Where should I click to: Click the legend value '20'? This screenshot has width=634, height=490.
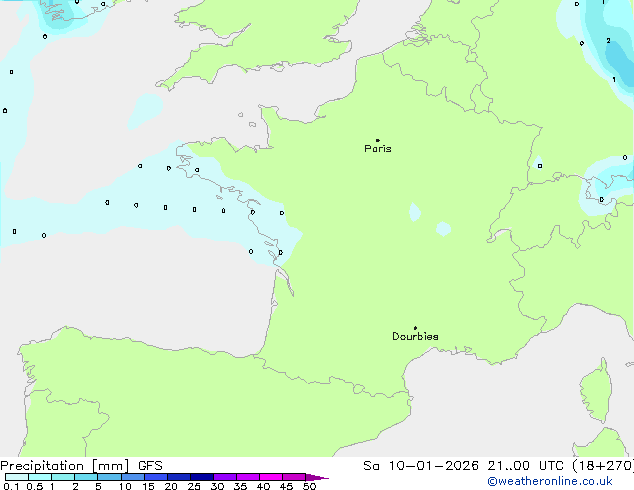point(171,486)
